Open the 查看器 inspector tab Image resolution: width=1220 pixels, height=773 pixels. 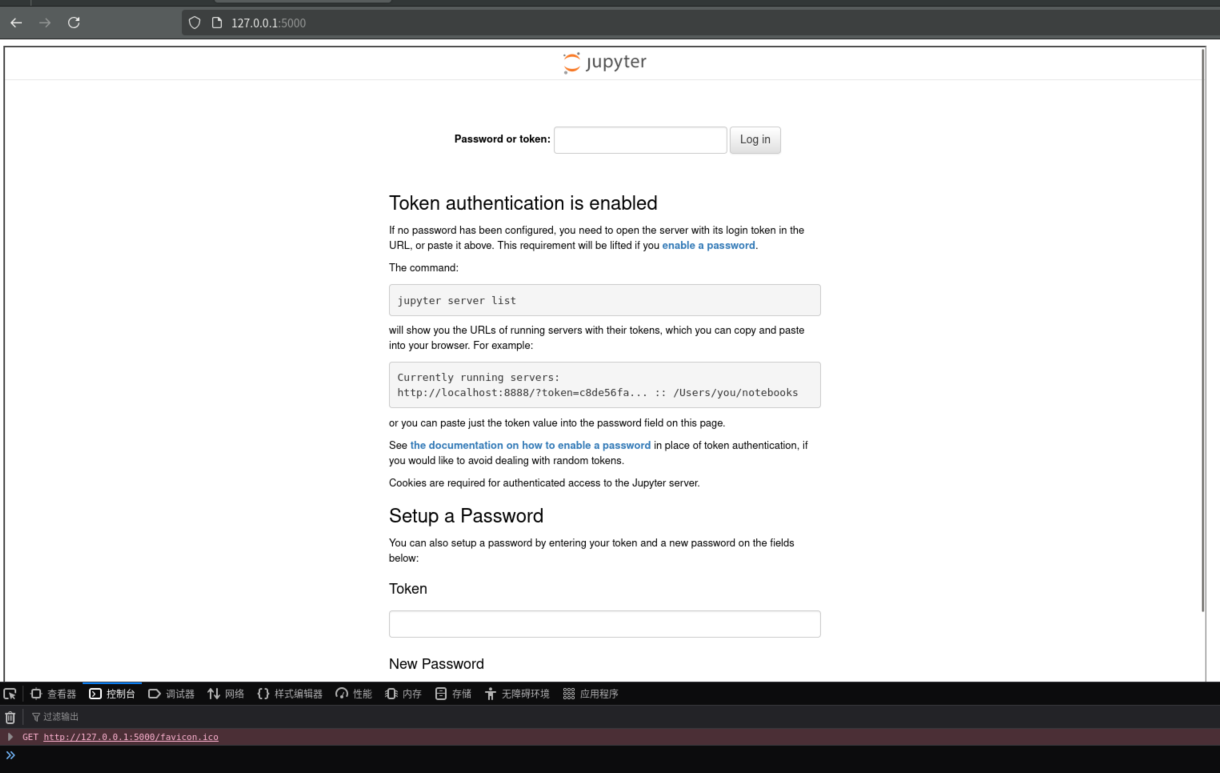tap(53, 693)
